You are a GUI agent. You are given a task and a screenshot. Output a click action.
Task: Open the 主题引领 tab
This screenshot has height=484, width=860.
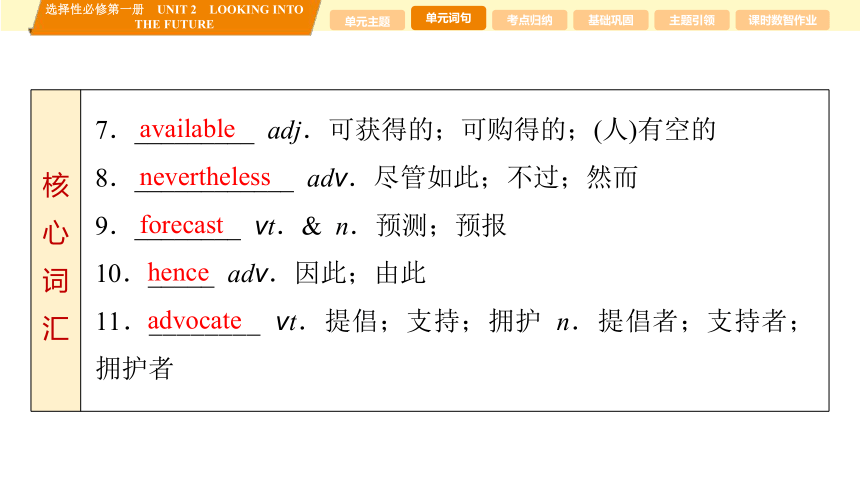(692, 20)
